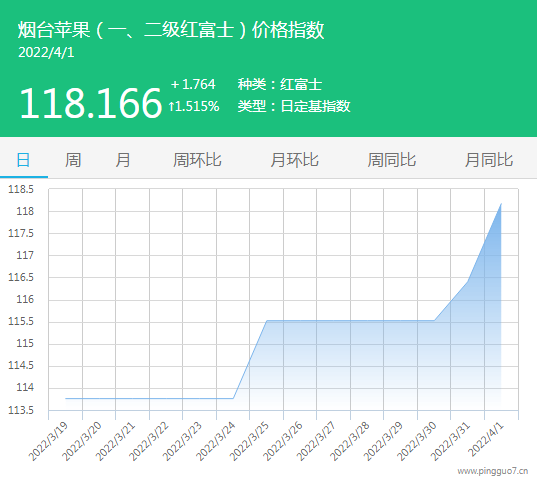Image resolution: width=537 pixels, height=482 pixels.
Task: Open the 月 monthly tab
Action: [x=123, y=160]
